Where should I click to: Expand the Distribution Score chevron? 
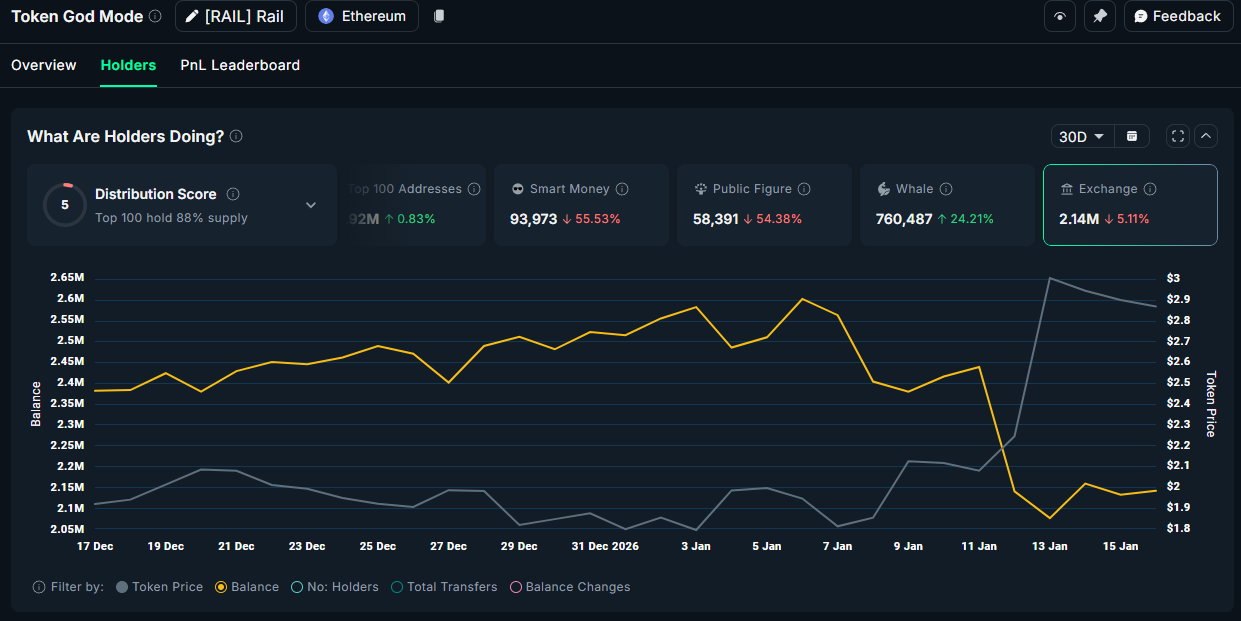(311, 205)
